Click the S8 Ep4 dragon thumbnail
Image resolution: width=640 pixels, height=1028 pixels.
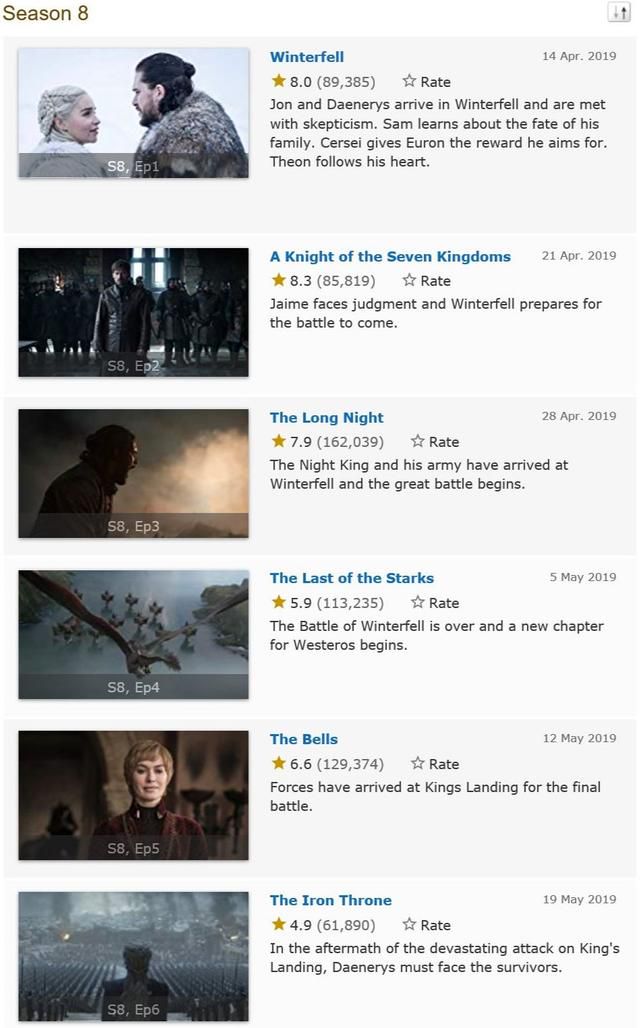tap(134, 634)
